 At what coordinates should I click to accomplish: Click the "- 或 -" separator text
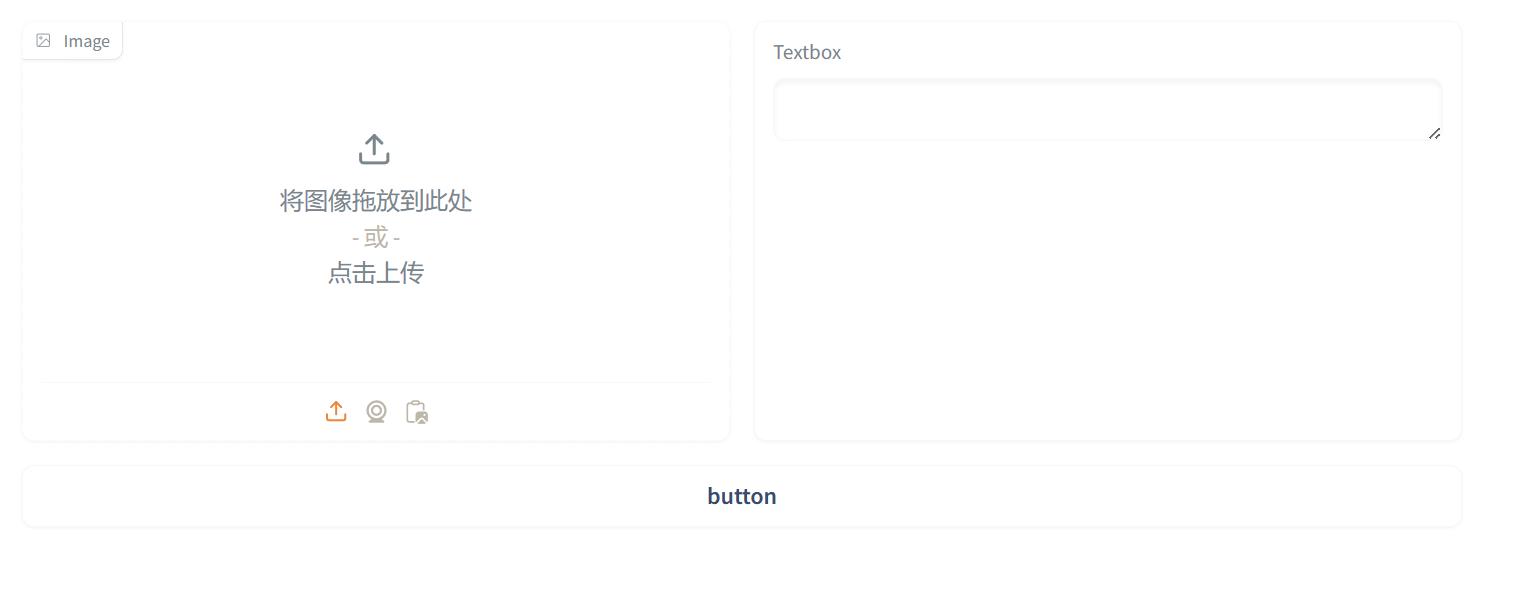point(376,238)
